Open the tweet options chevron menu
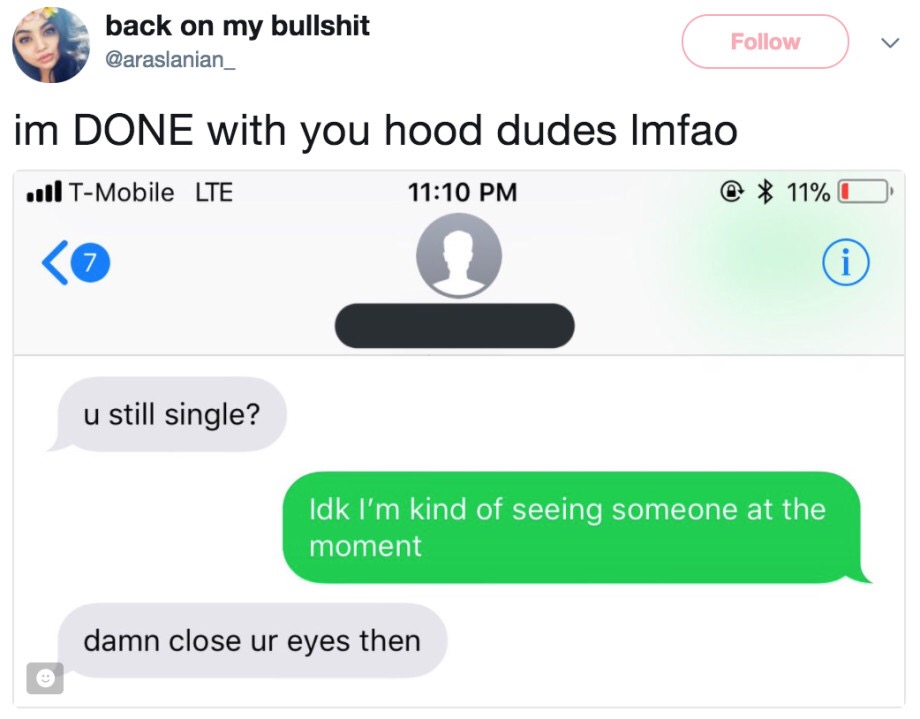Viewport: 920px width, 719px height. (890, 43)
